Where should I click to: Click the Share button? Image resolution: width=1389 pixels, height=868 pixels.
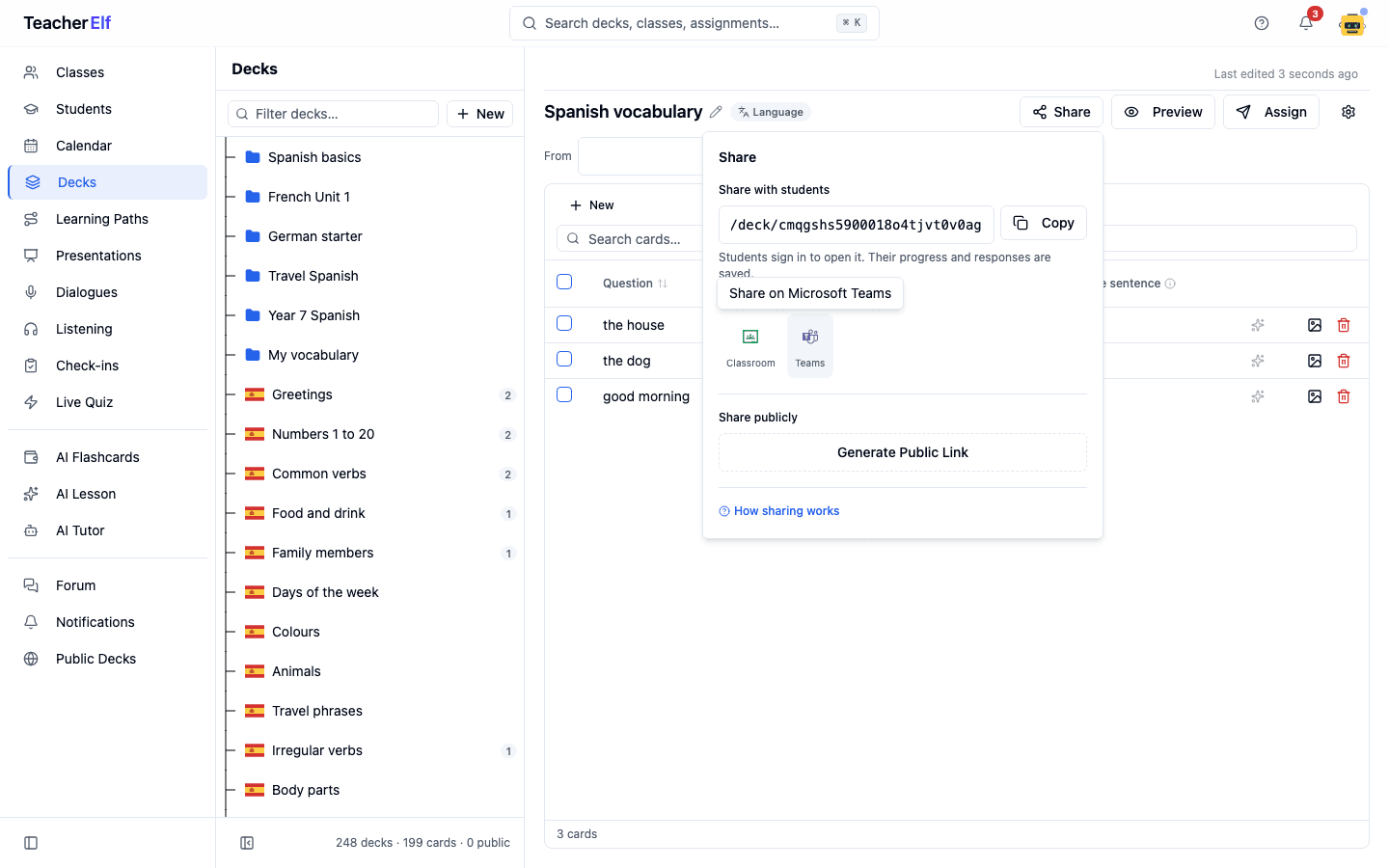(1061, 112)
